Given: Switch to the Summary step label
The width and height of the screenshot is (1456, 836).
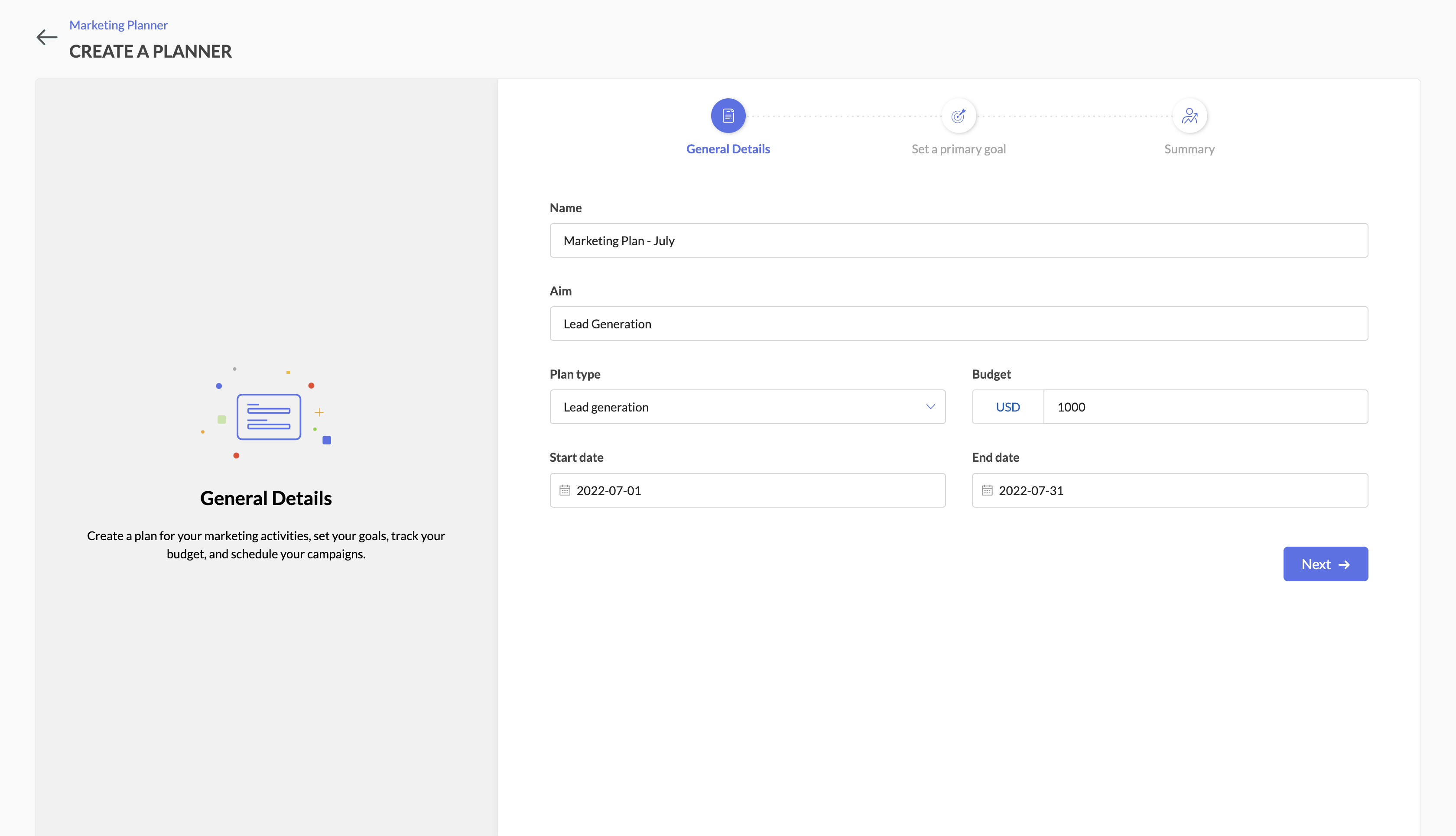Looking at the screenshot, I should point(1189,149).
